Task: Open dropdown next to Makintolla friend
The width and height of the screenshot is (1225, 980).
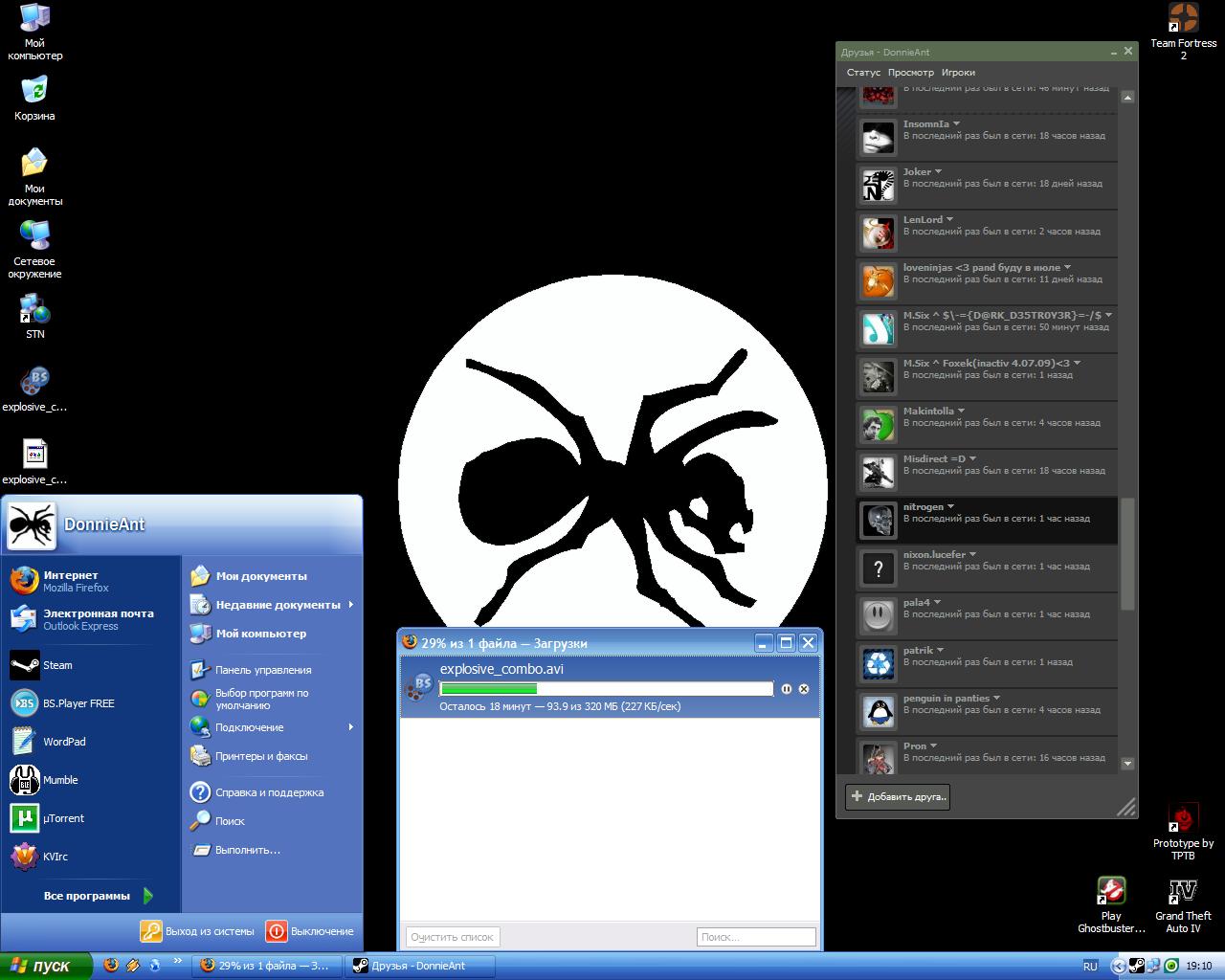Action: [961, 412]
